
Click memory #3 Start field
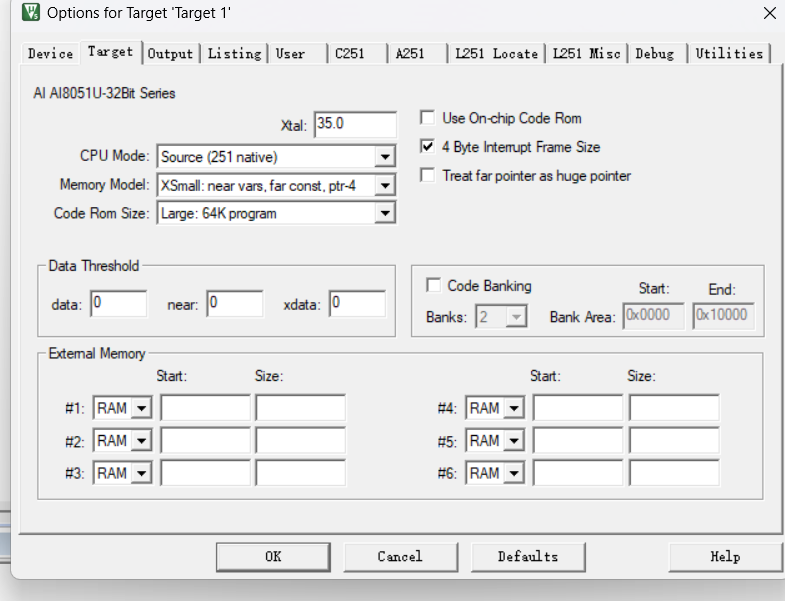point(205,473)
